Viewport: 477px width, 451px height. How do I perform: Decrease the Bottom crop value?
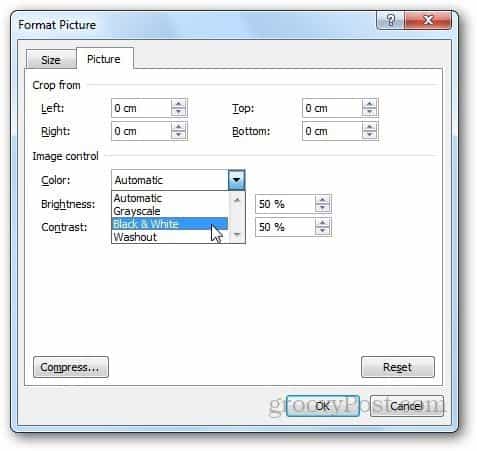pos(370,135)
